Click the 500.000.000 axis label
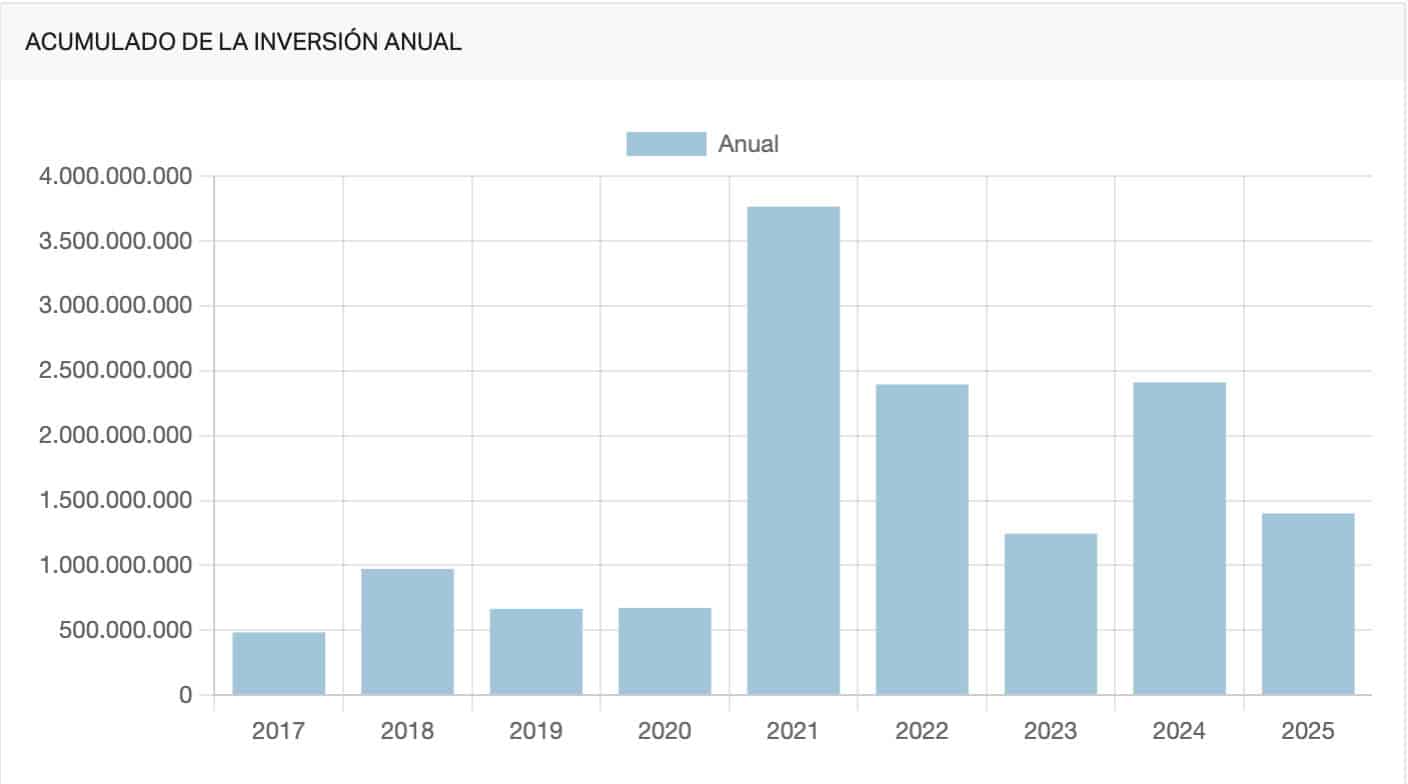1408x784 pixels. pyautogui.click(x=124, y=630)
